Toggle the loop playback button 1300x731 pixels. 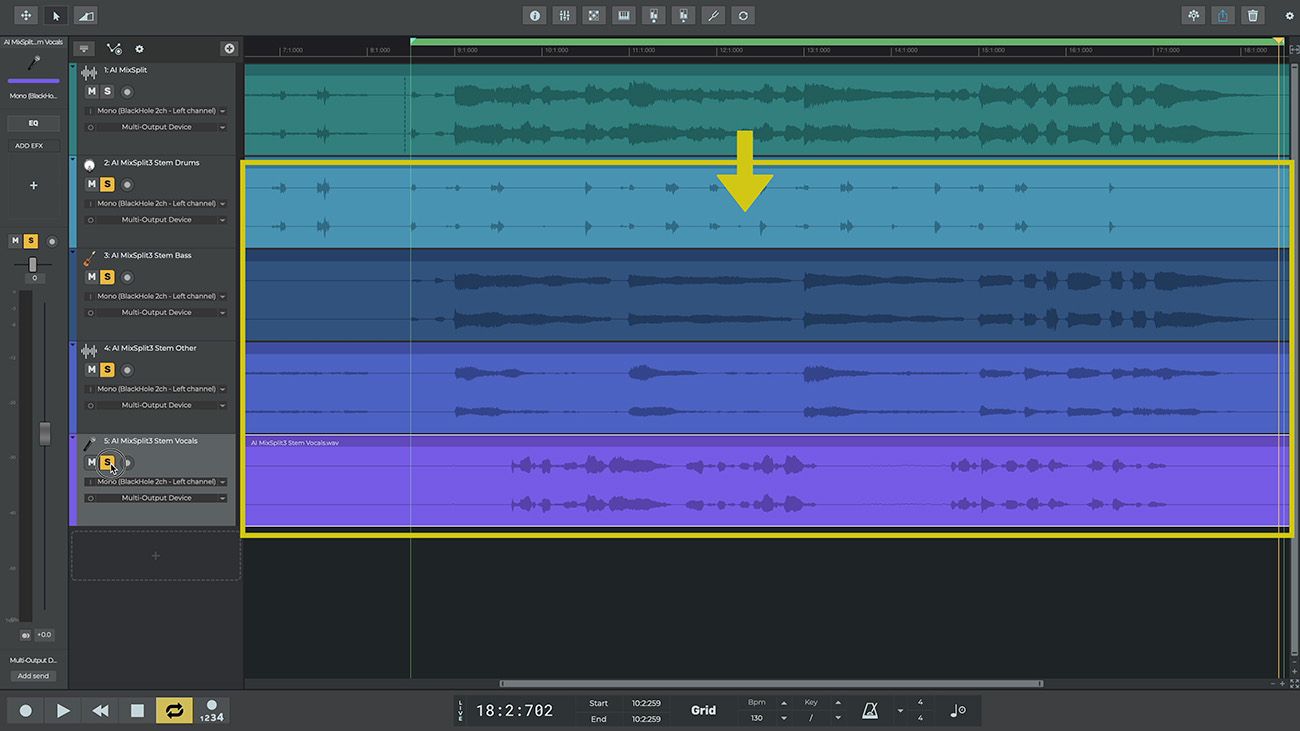pos(174,711)
